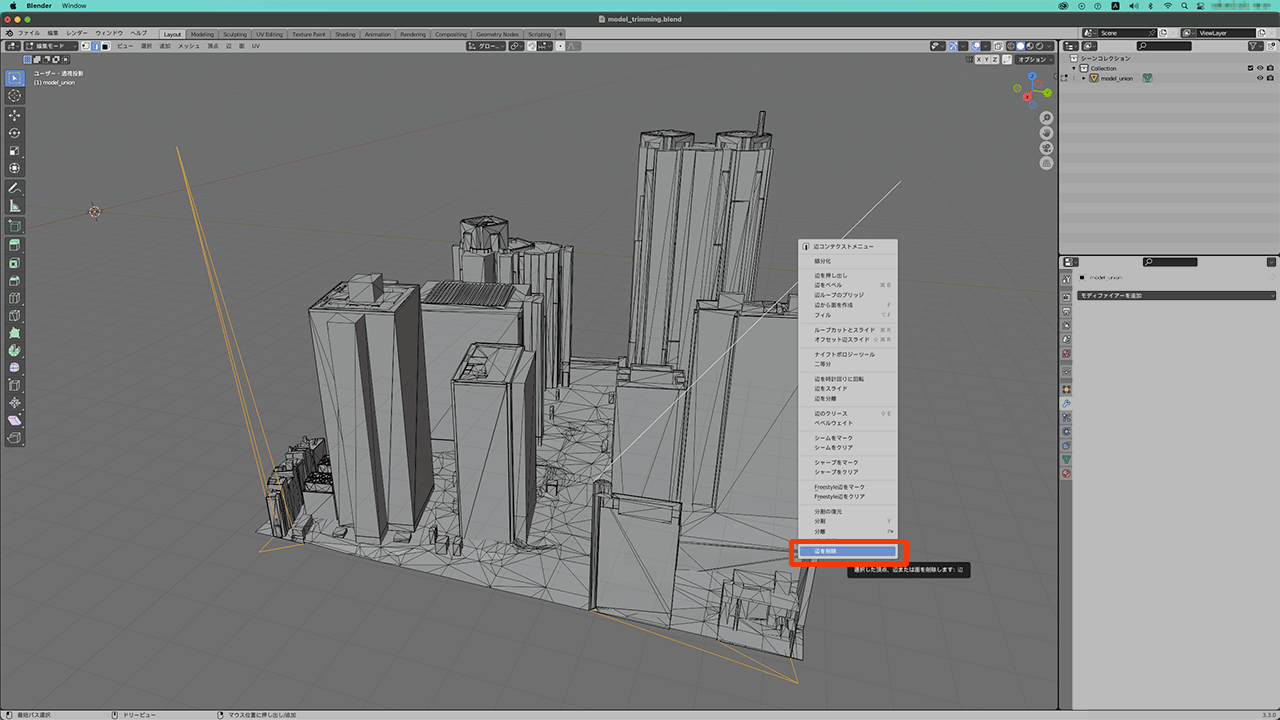
Task: Click the ViewLayer name field
Action: pos(1227,33)
